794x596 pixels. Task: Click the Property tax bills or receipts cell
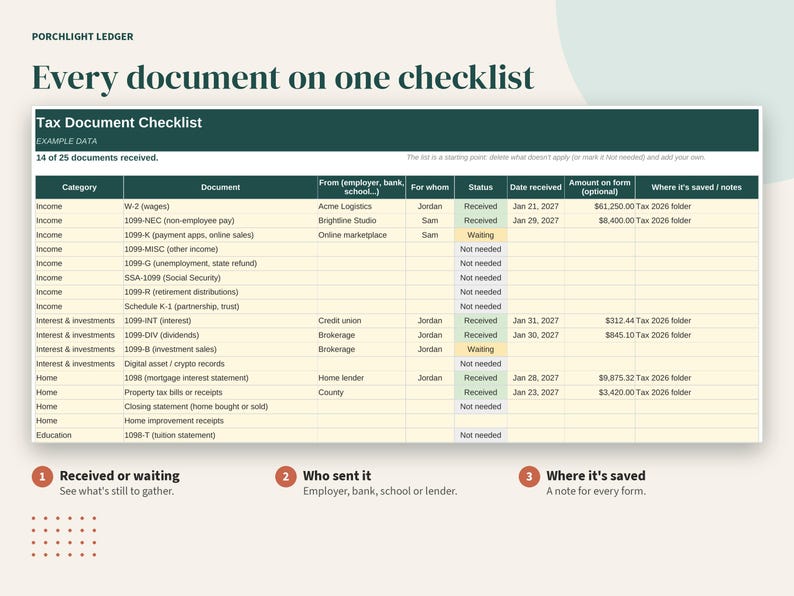pos(220,392)
